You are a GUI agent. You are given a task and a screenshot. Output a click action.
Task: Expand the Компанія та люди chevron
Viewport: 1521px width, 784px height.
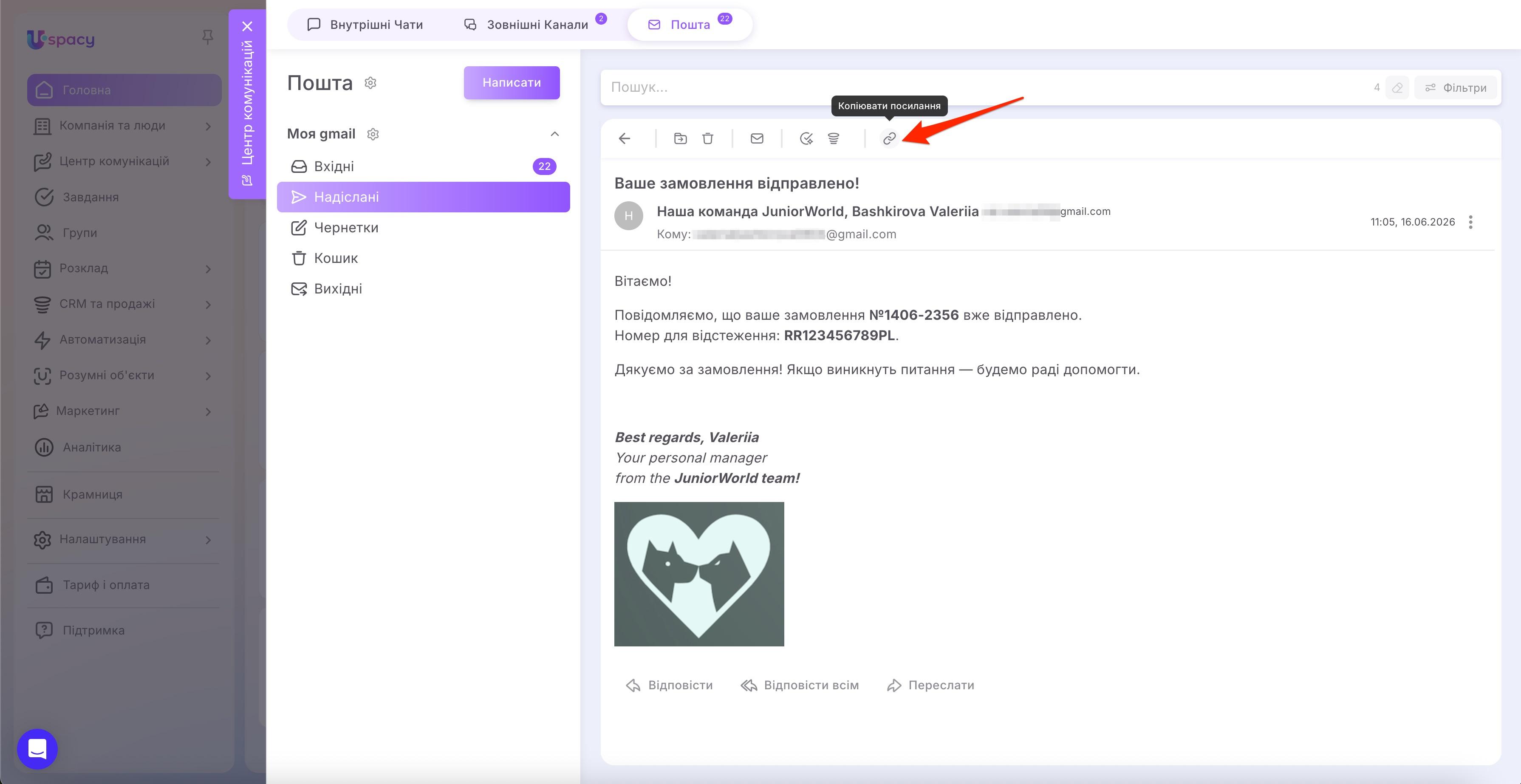[x=208, y=126]
